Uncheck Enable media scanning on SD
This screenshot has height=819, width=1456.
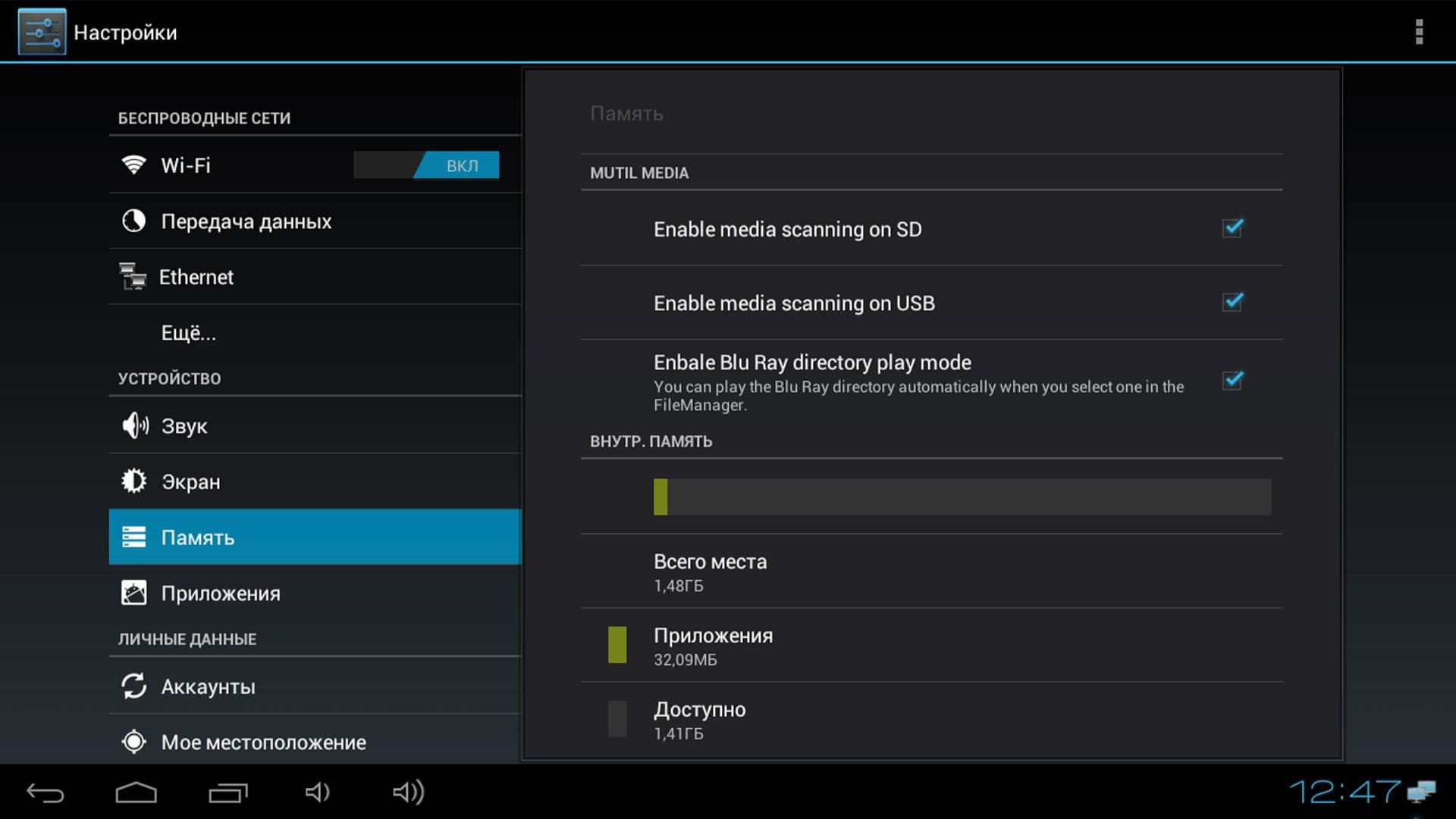pos(1232,228)
